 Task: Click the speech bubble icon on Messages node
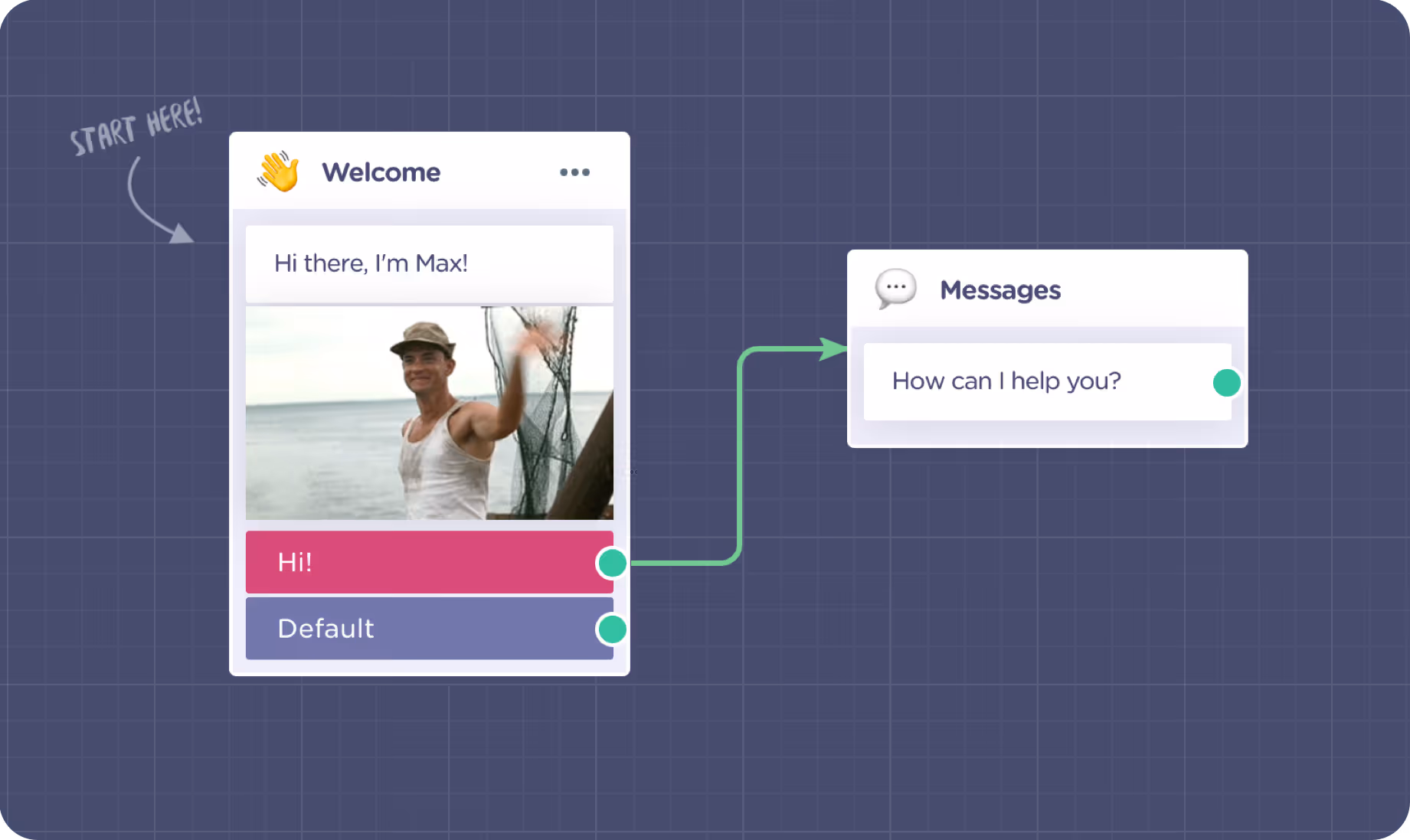click(895, 289)
